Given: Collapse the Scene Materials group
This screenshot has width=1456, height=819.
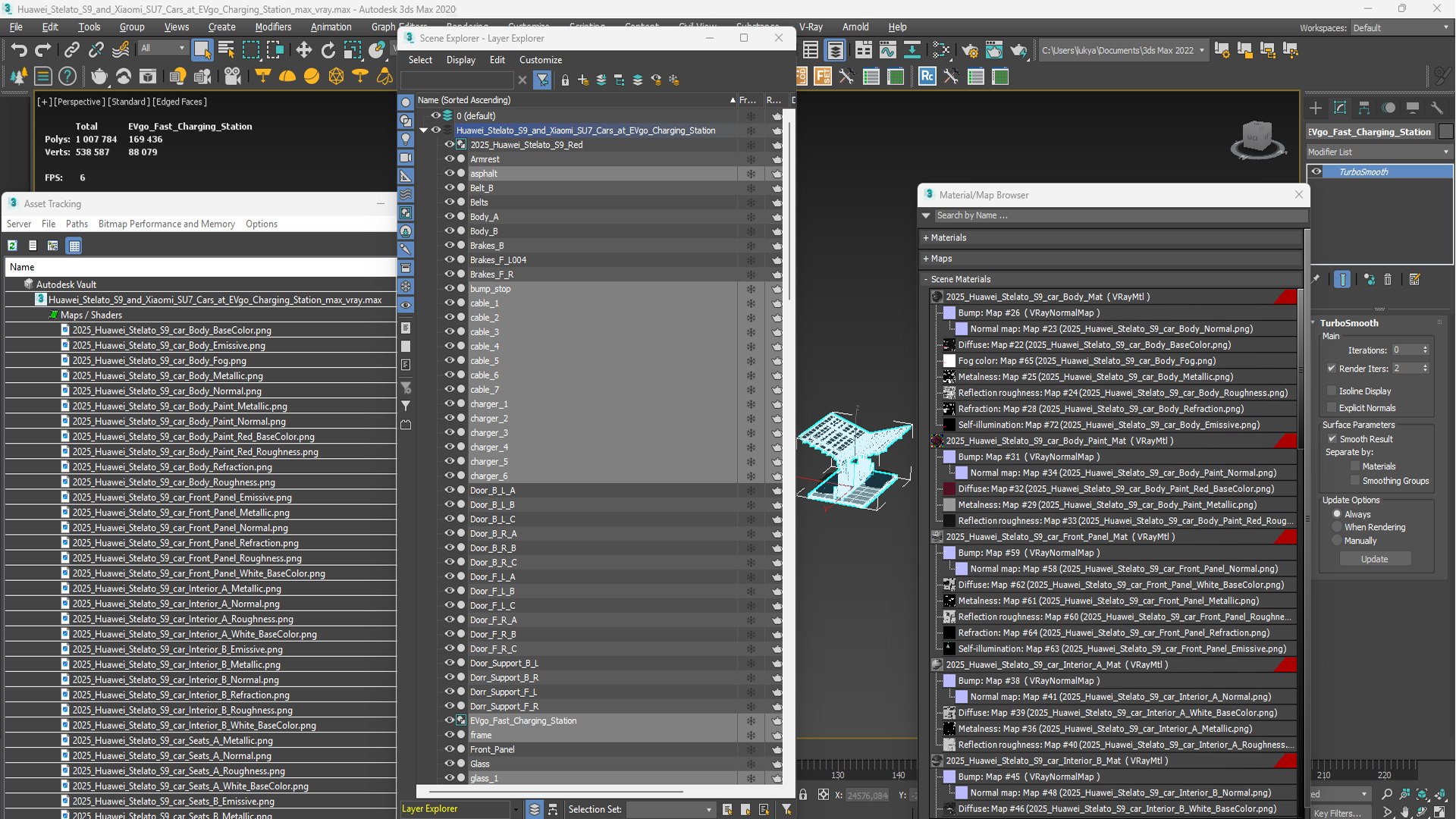Looking at the screenshot, I should (926, 279).
